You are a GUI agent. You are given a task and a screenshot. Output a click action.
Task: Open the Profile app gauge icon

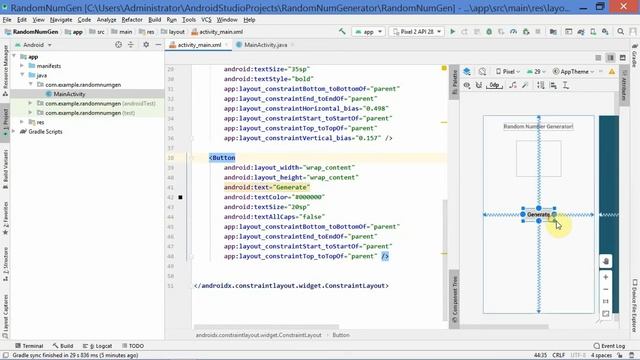click(513, 31)
